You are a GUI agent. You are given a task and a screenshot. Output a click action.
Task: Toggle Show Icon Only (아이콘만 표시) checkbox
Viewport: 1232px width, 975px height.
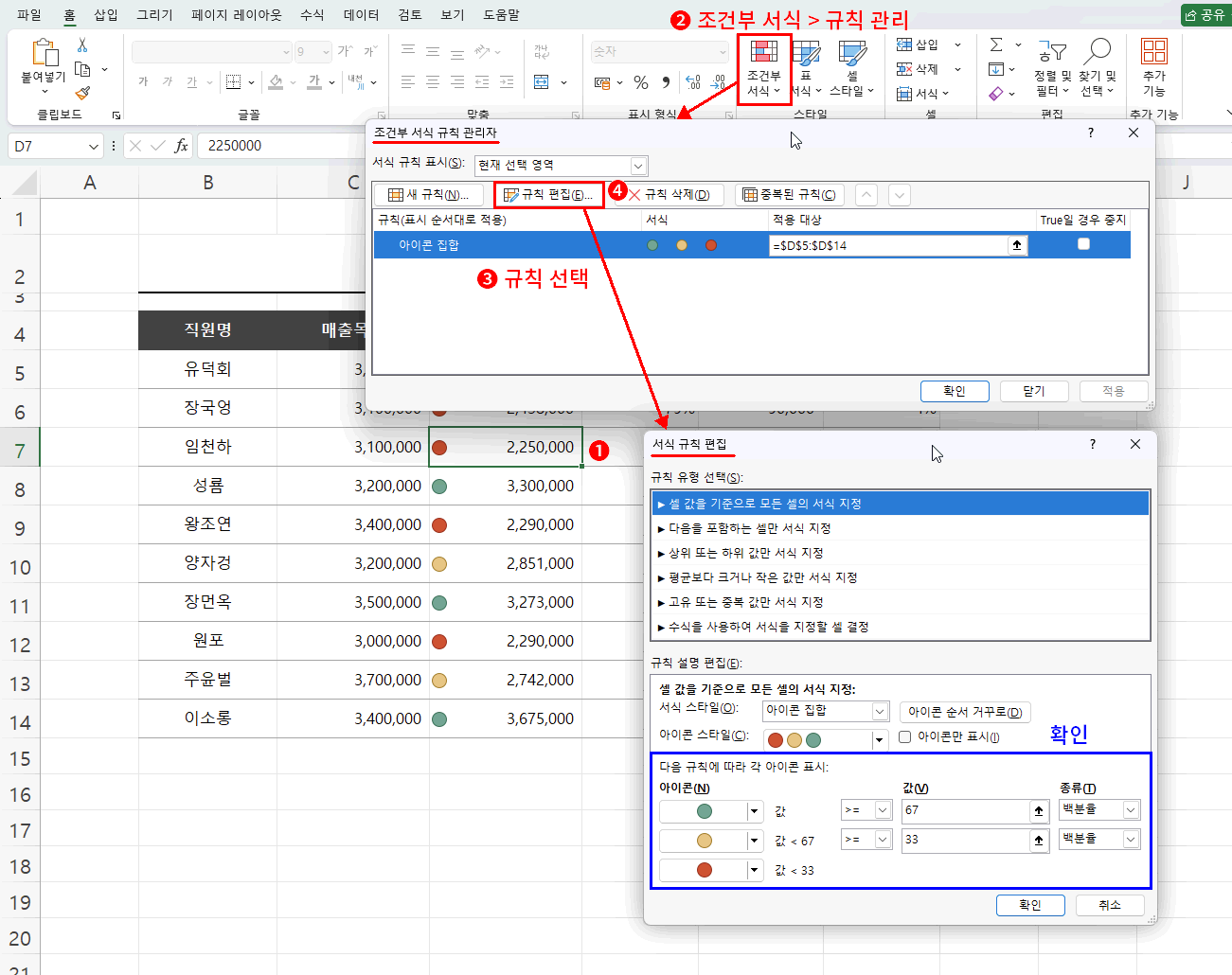(905, 736)
